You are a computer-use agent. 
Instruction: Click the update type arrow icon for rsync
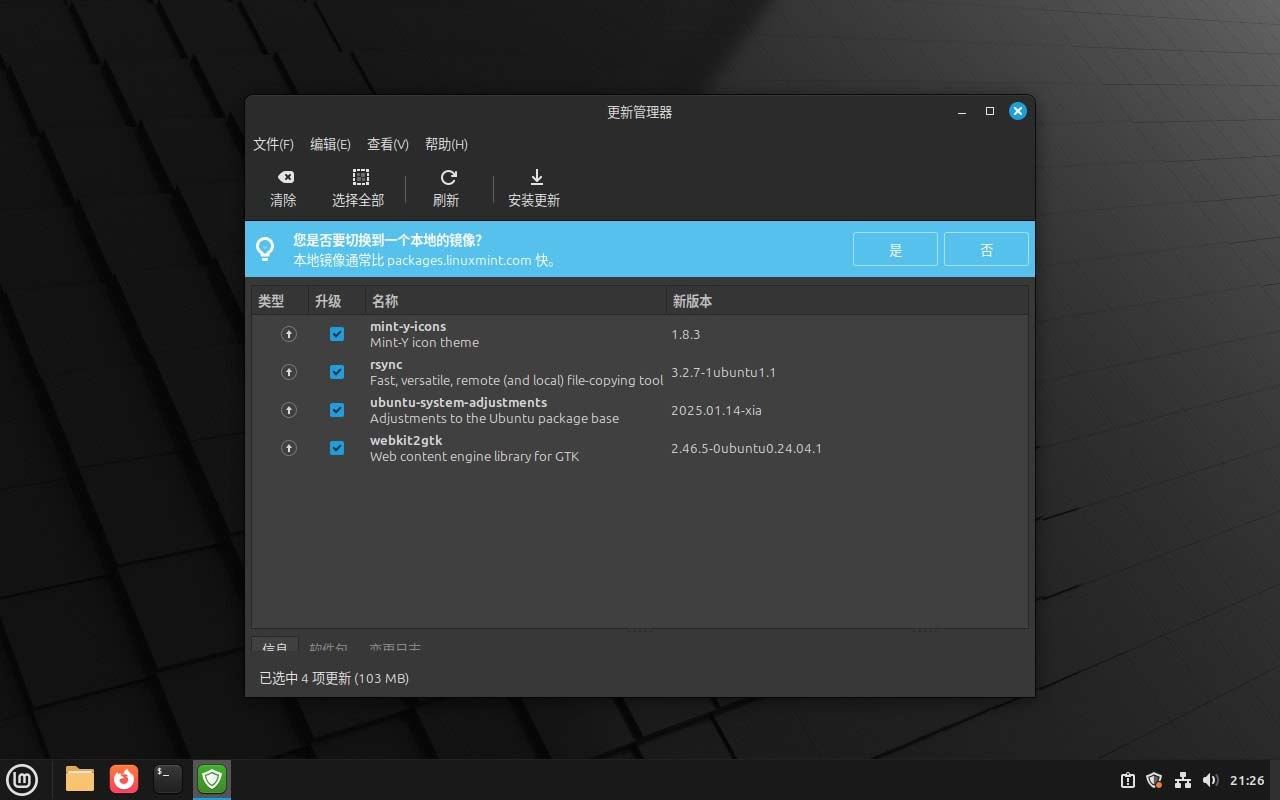(289, 372)
